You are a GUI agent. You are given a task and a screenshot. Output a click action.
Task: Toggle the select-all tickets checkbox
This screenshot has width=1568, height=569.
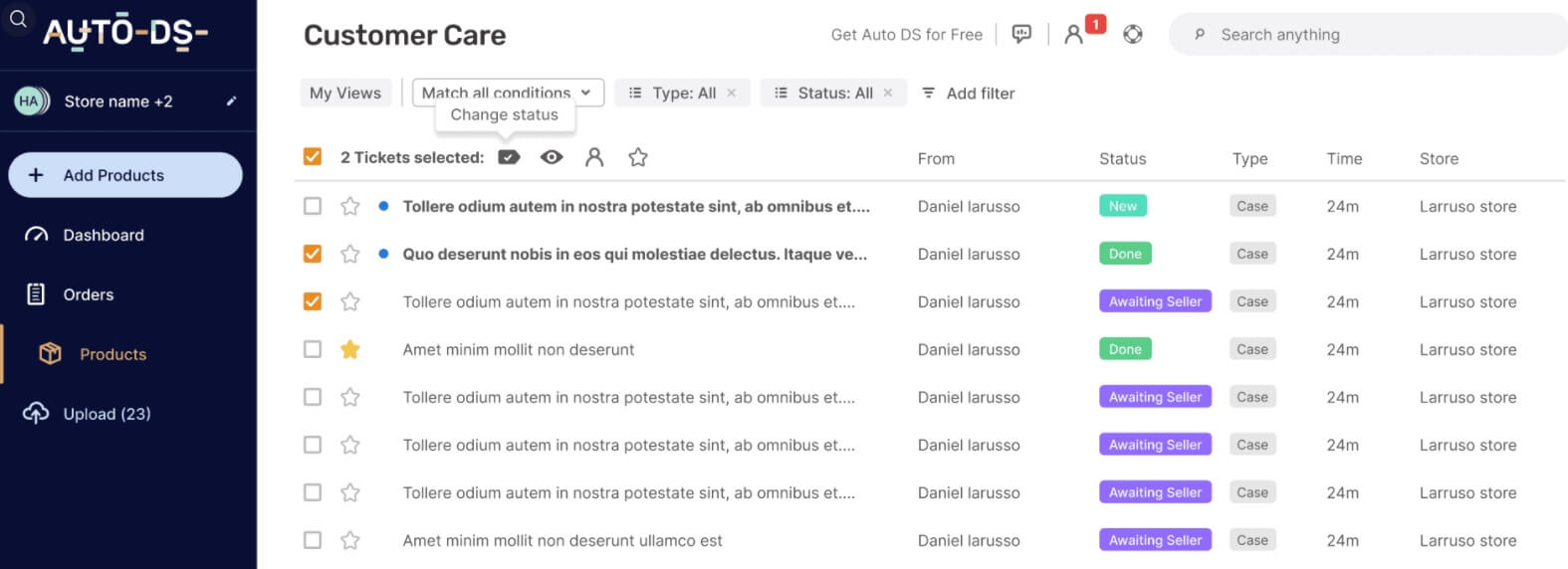pyautogui.click(x=313, y=157)
